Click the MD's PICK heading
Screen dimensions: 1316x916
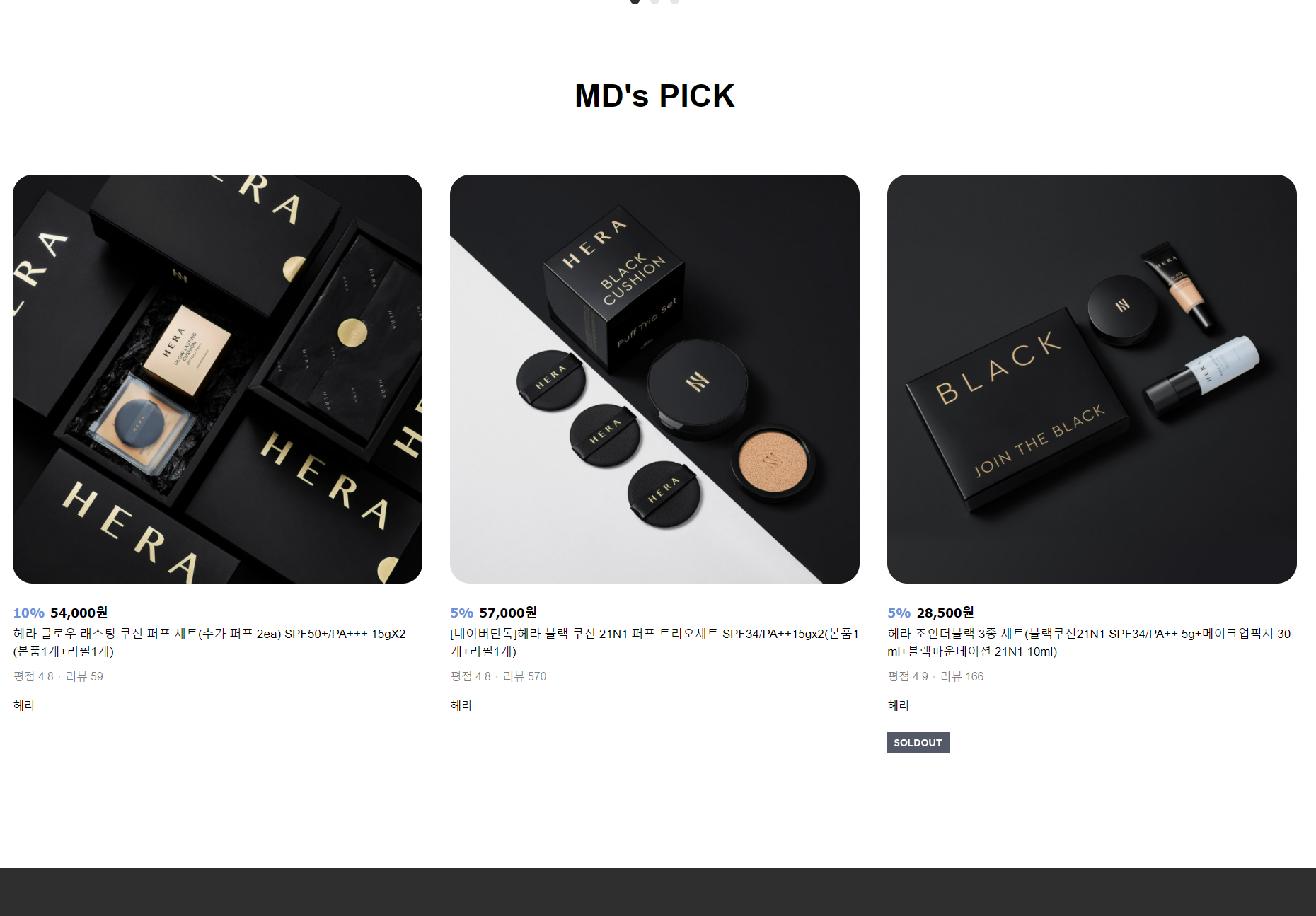click(x=654, y=95)
